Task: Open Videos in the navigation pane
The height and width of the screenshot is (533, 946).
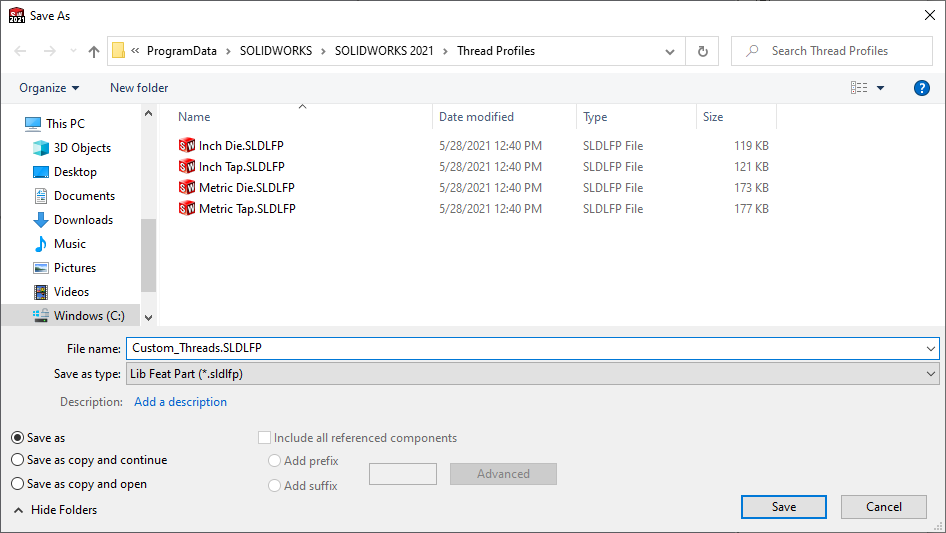Action: pos(71,292)
